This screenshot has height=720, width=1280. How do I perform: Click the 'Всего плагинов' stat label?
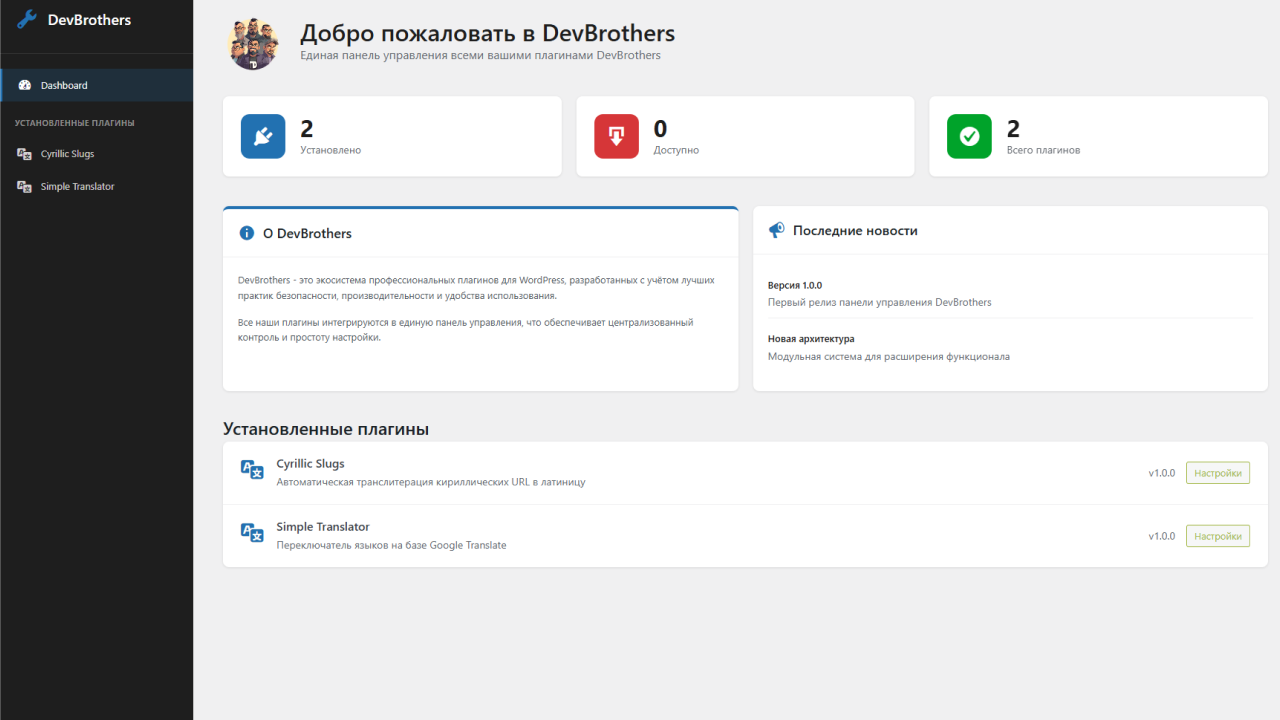[1044, 150]
